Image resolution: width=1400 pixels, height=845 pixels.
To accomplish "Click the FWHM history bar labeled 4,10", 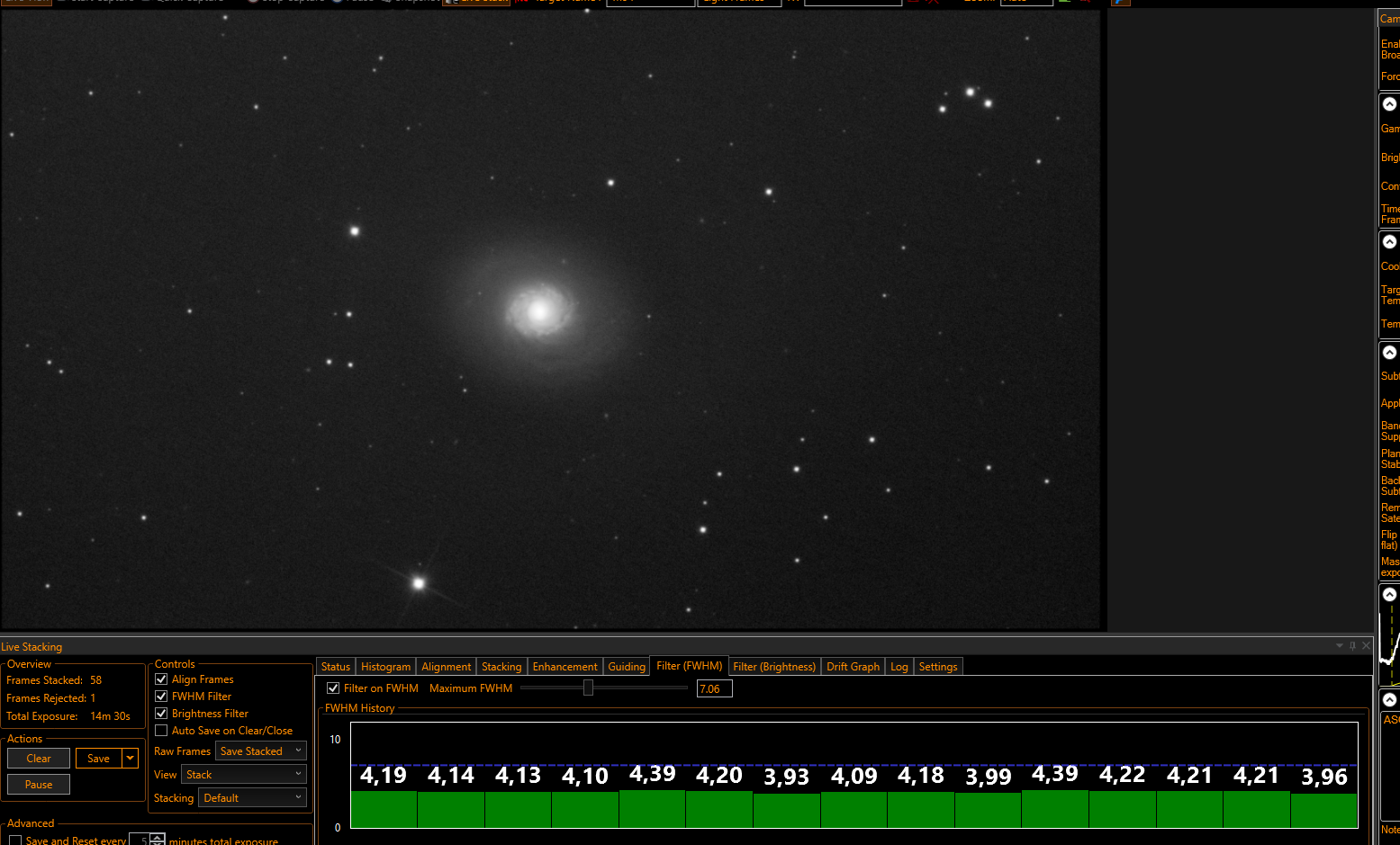I will click(585, 810).
